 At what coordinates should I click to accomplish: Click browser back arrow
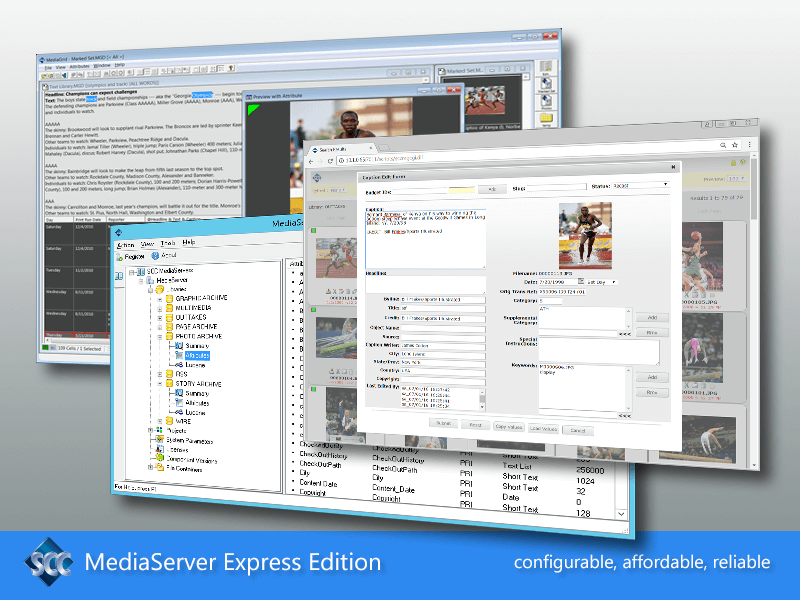pos(311,162)
